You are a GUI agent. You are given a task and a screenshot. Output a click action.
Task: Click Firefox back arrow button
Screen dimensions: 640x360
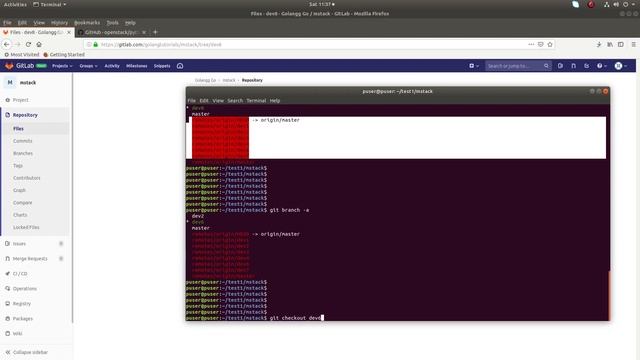pyautogui.click(x=7, y=44)
